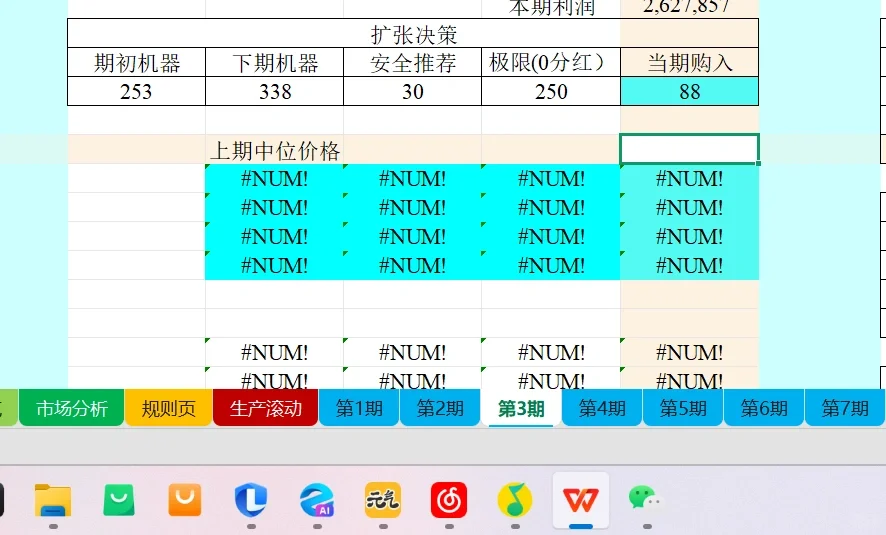The height and width of the screenshot is (535, 886).
Task: Open the AI browser icon on taskbar
Action: (x=317, y=500)
